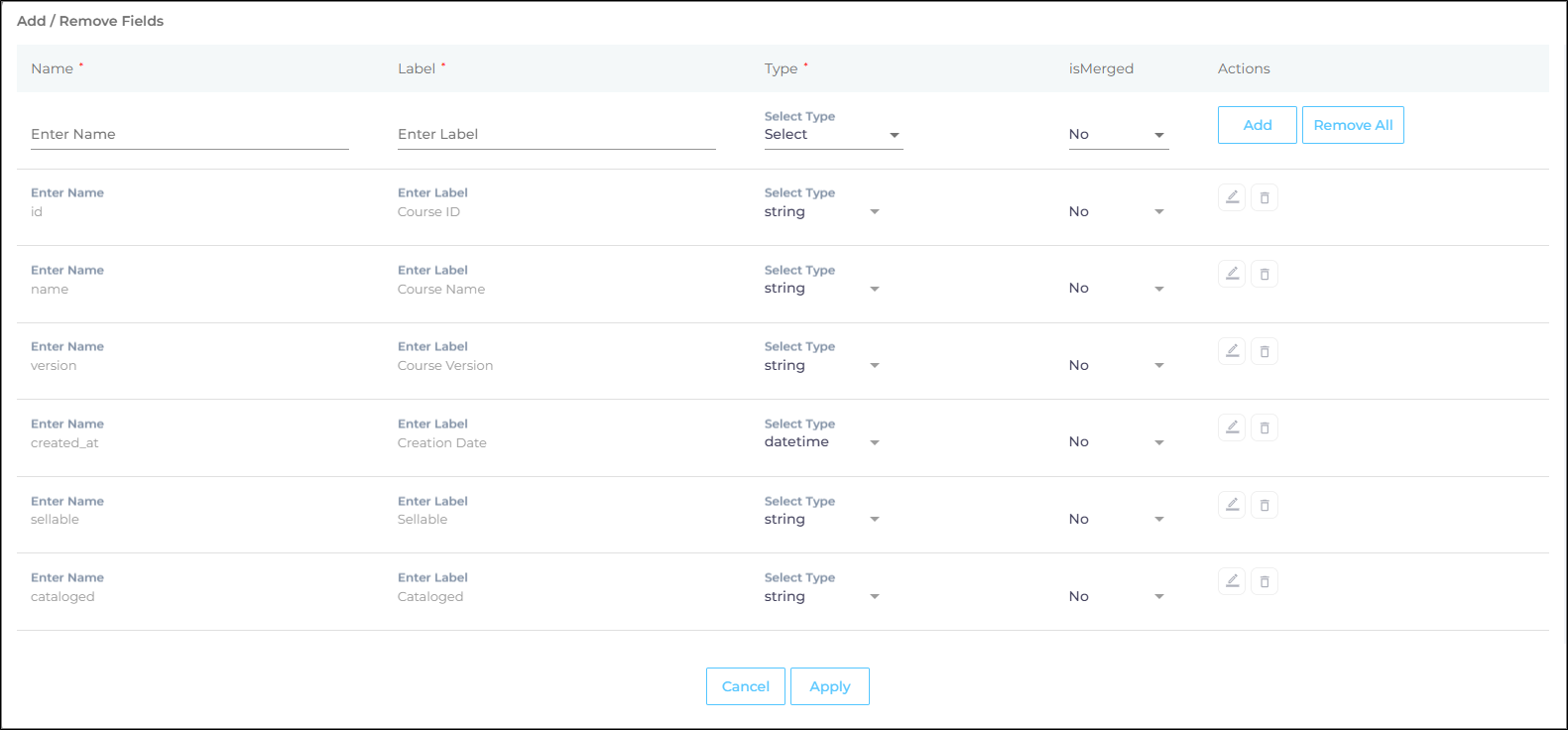Edit the name field row
1568x730 pixels.
(x=1232, y=274)
